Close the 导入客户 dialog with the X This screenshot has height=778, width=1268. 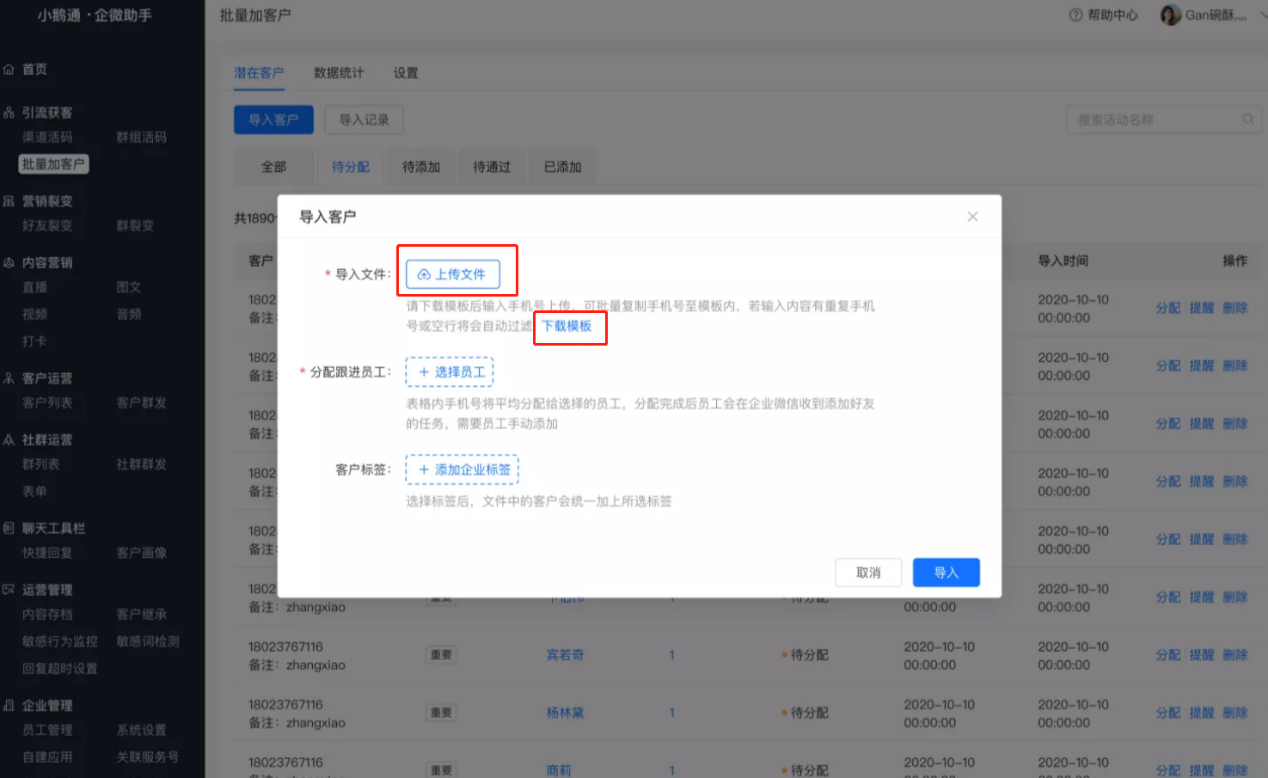point(972,216)
